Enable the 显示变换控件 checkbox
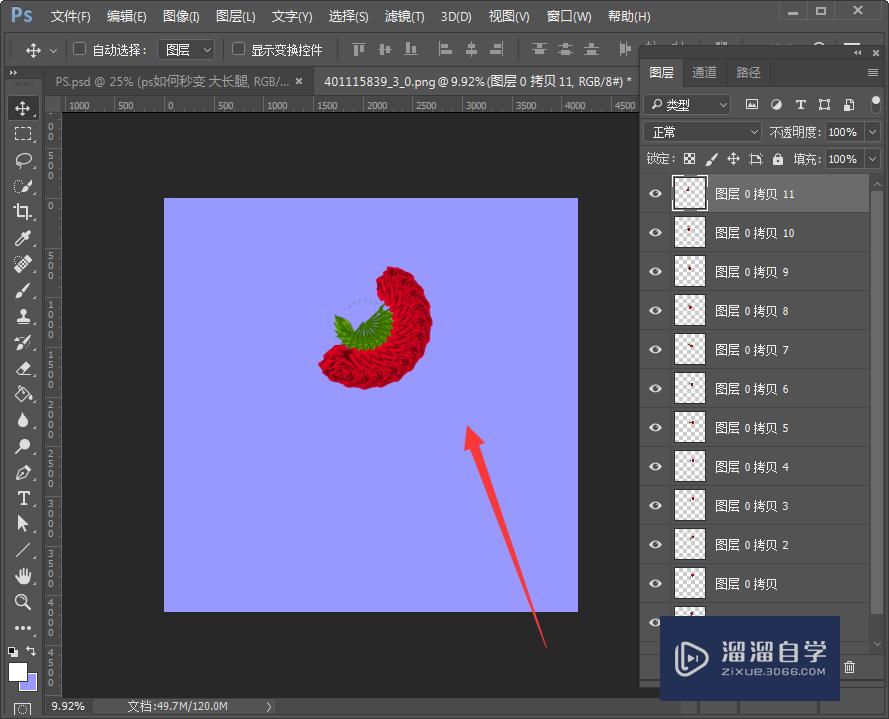Screen dimensions: 889x719 [x=238, y=49]
